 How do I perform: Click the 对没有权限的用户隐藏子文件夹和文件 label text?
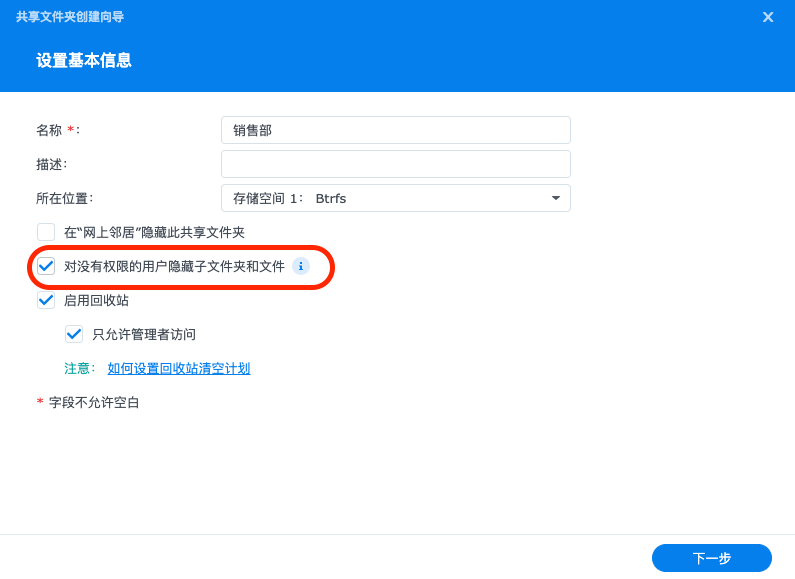pos(174,266)
